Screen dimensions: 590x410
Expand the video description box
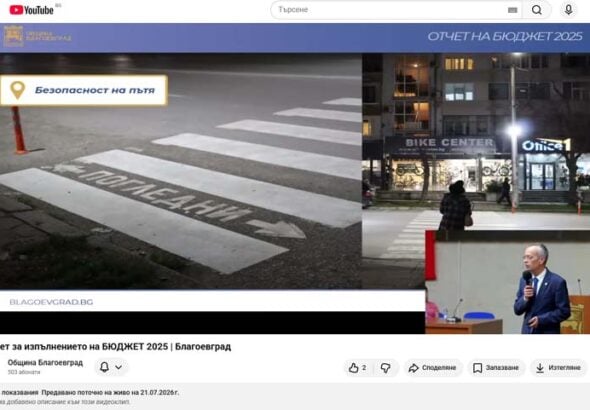[x=295, y=396]
